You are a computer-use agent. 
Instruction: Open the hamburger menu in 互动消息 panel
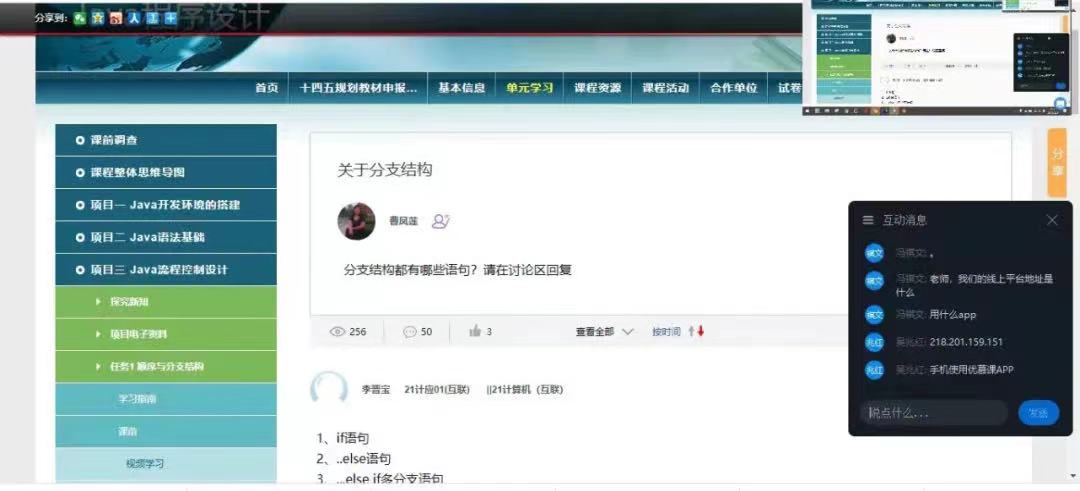[x=868, y=220]
